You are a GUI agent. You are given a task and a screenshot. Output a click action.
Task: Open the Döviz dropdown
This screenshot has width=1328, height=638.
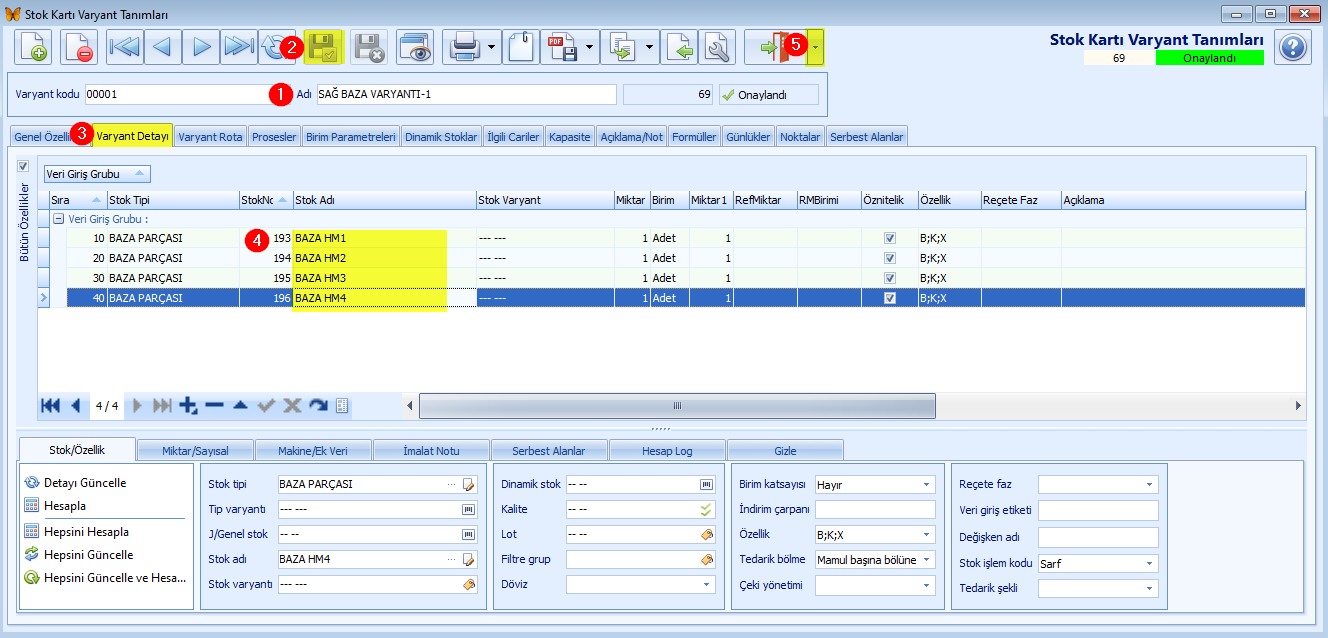tap(707, 584)
